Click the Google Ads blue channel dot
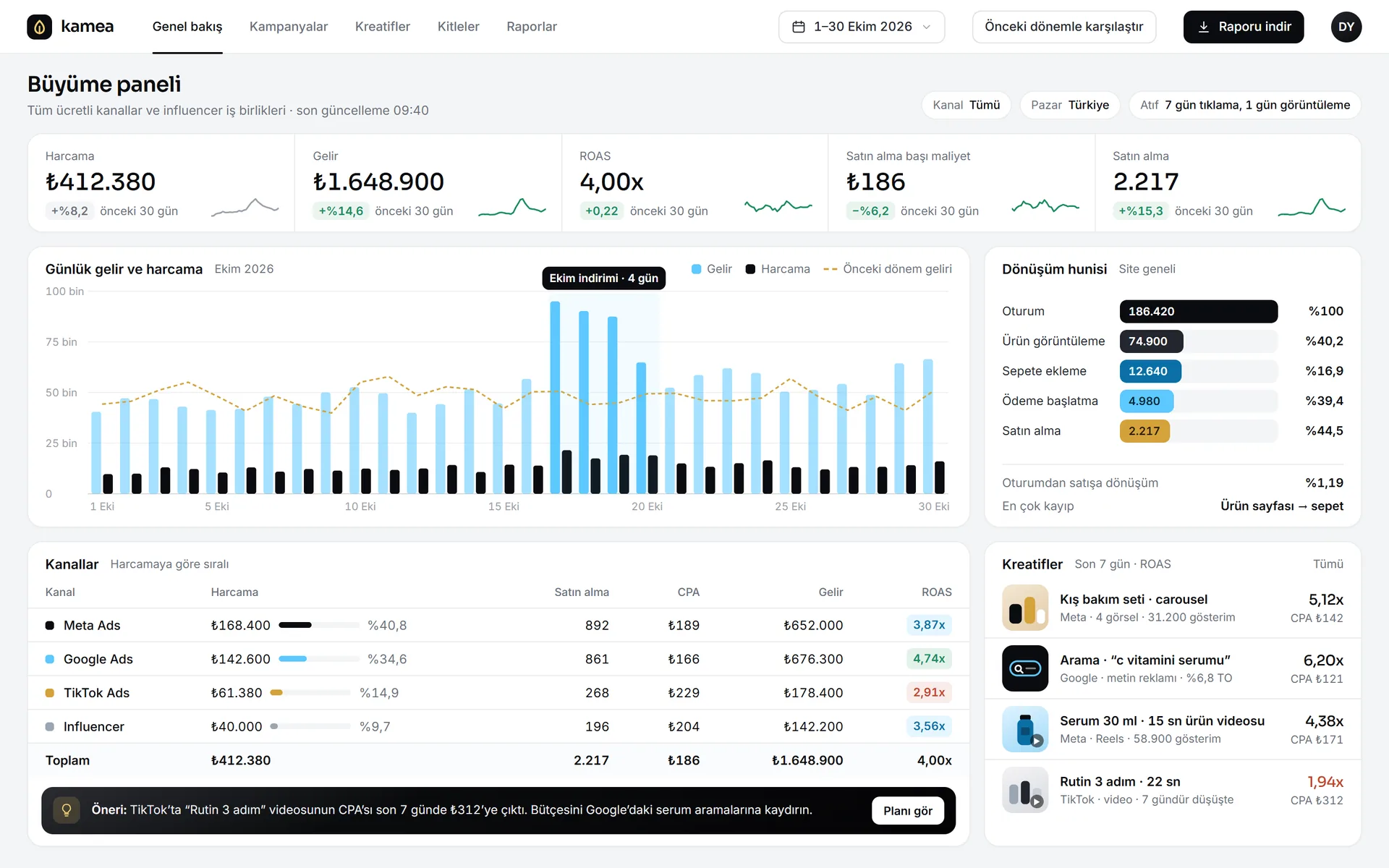Image resolution: width=1389 pixels, height=868 pixels. pyautogui.click(x=50, y=659)
